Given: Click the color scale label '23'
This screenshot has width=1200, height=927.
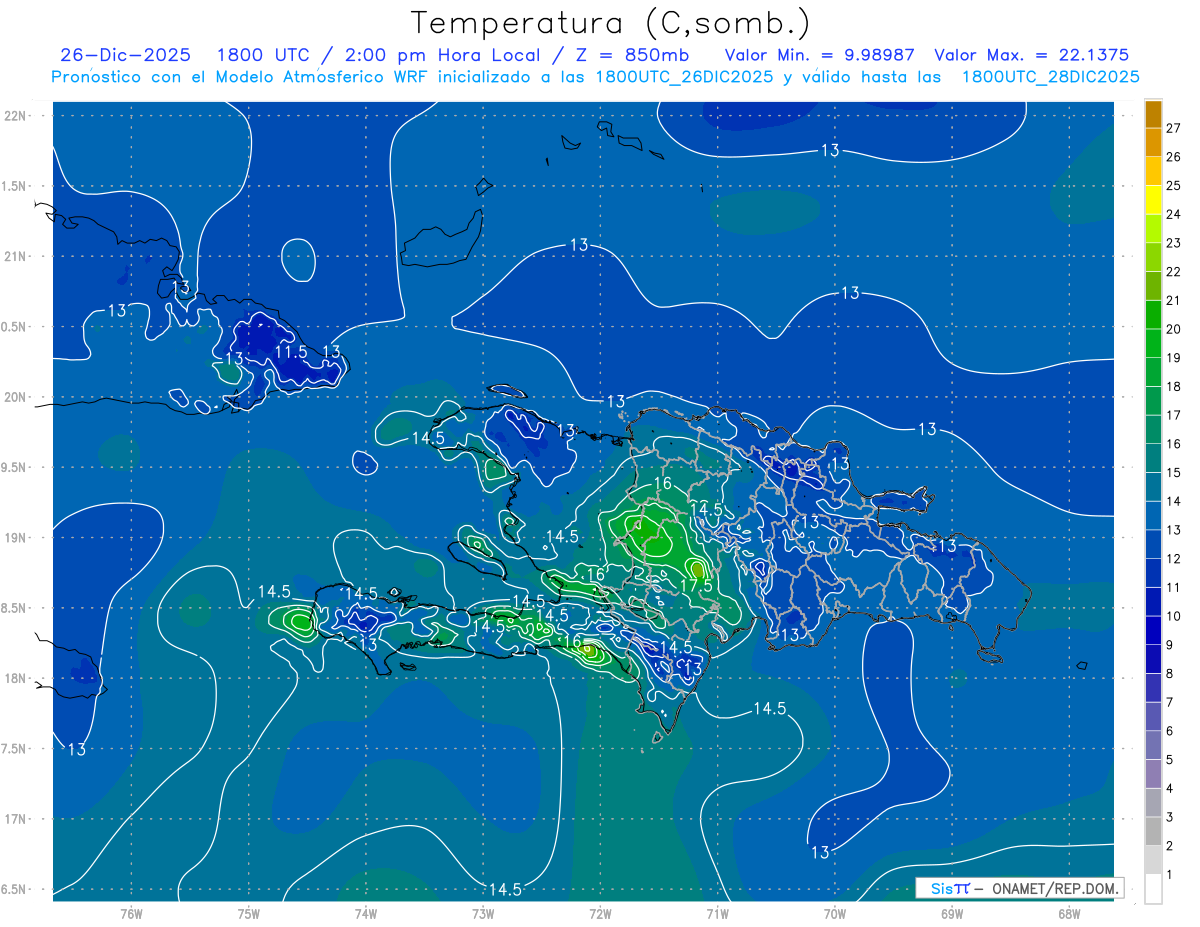Looking at the screenshot, I should pyautogui.click(x=1174, y=243).
